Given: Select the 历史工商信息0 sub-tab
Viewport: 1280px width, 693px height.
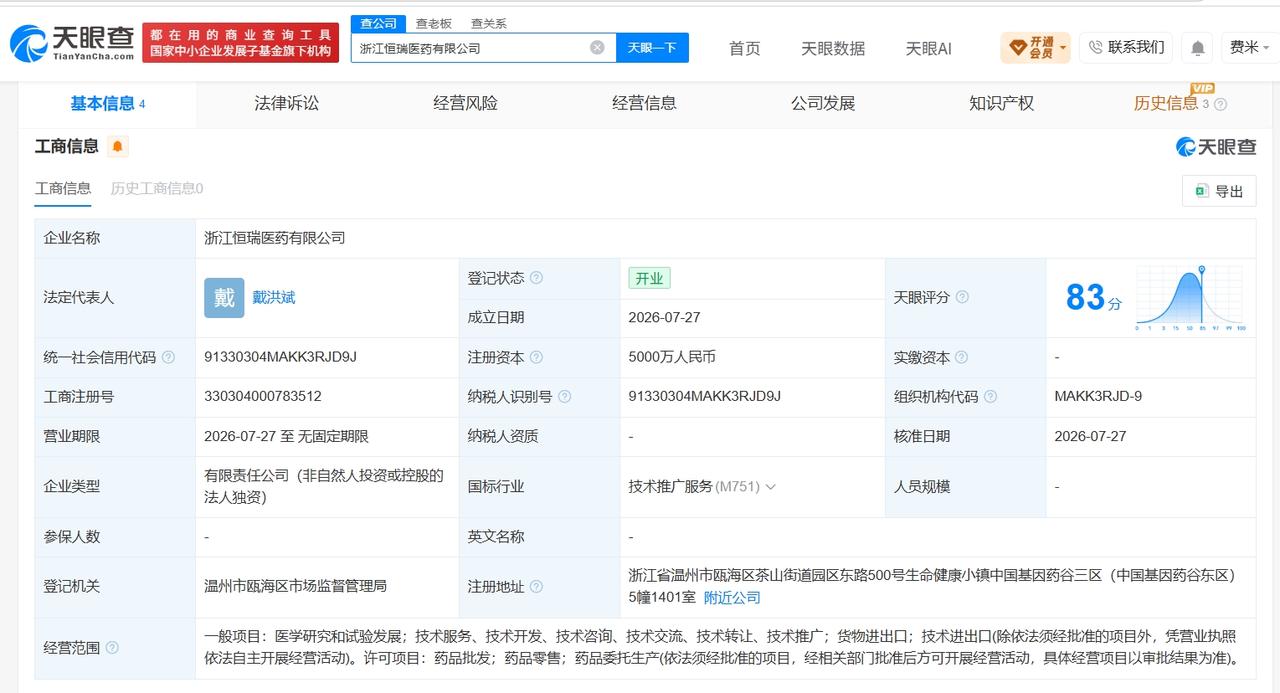Looking at the screenshot, I should [157, 188].
